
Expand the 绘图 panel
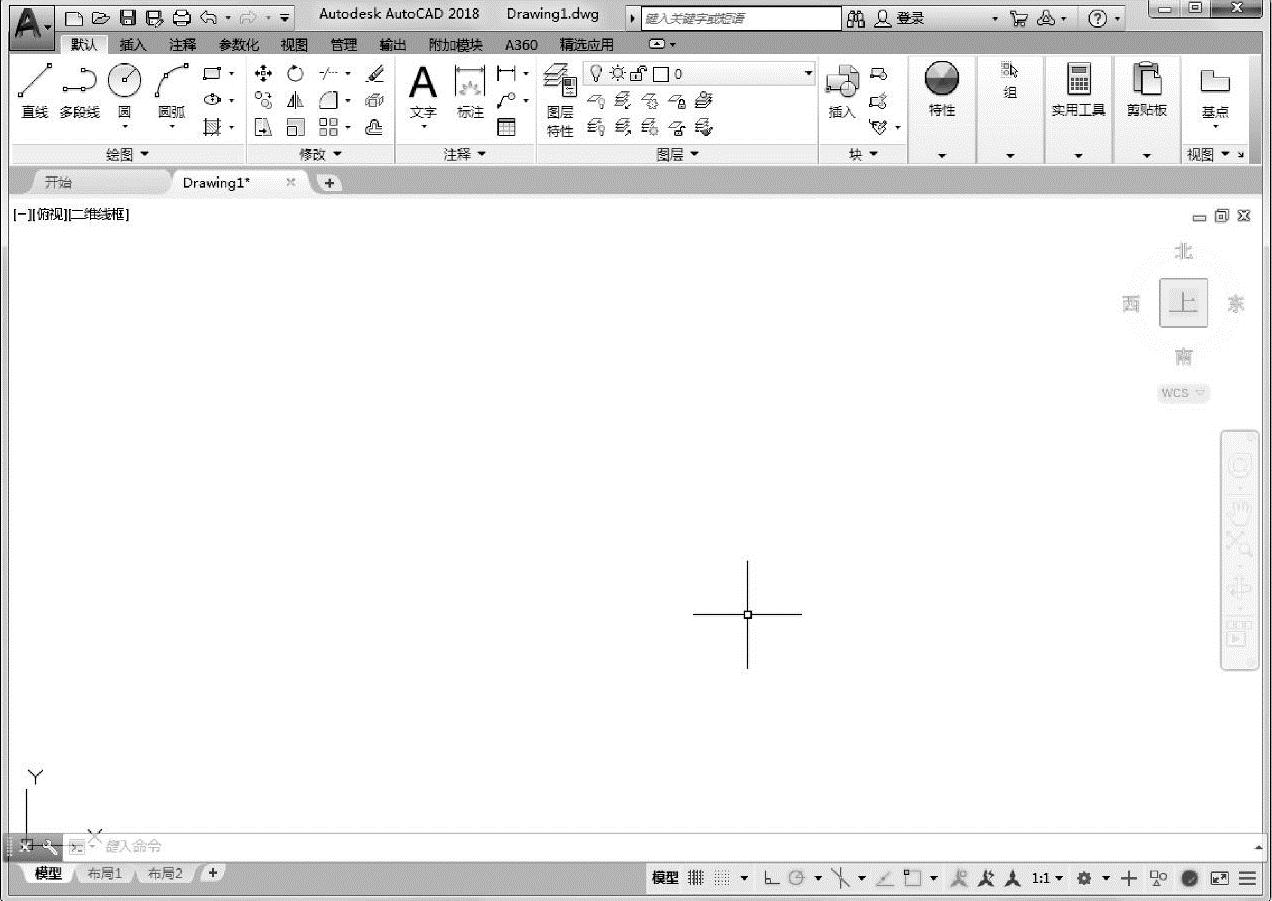127,154
